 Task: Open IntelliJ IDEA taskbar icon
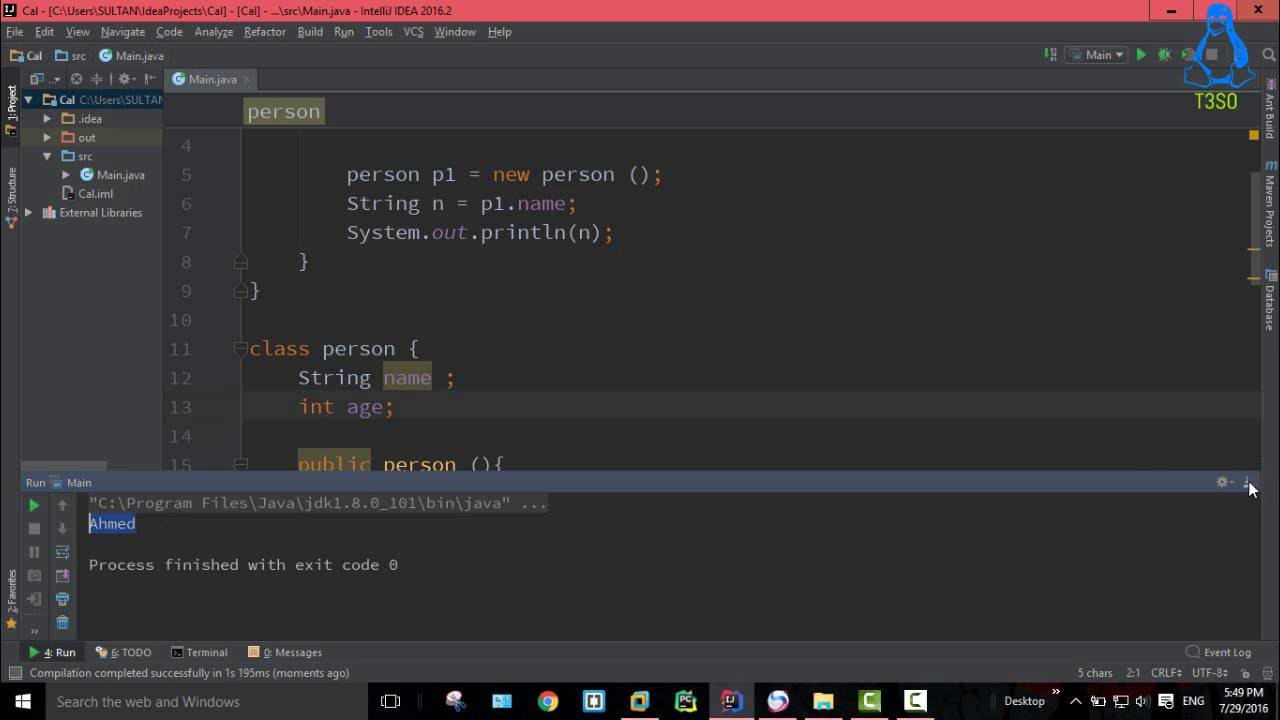[x=731, y=701]
